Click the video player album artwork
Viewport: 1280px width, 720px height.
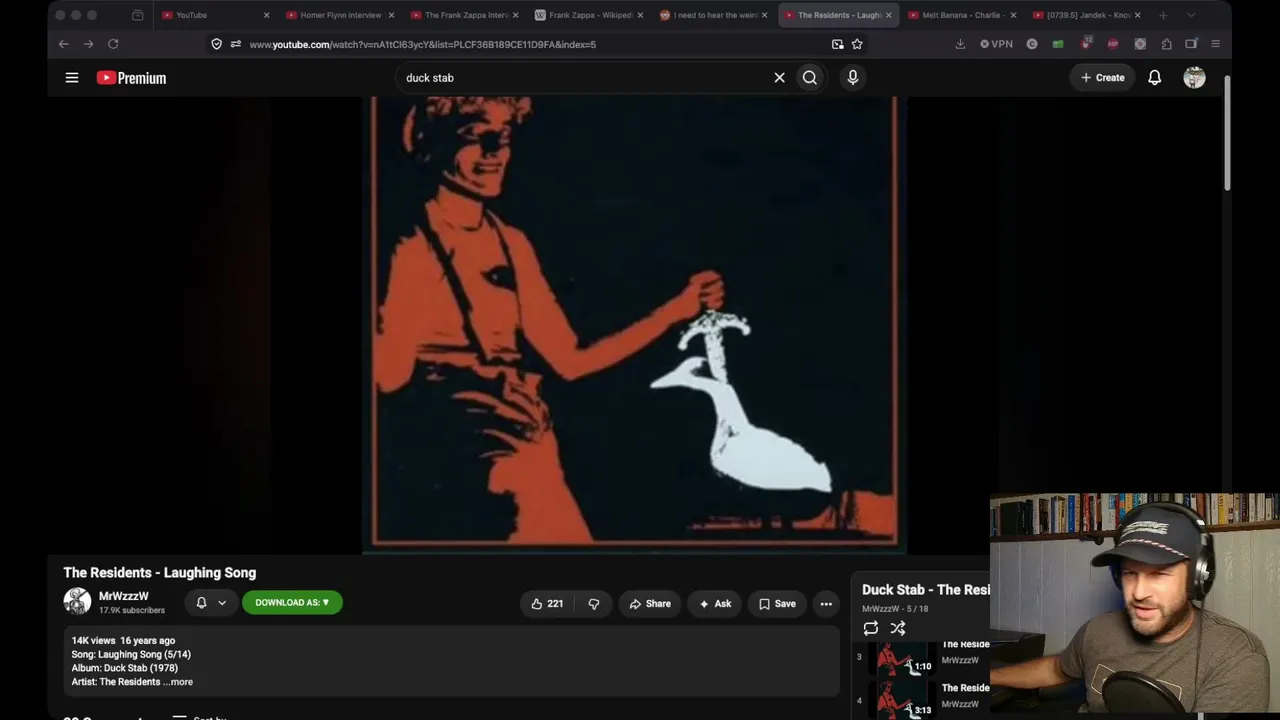coord(634,323)
